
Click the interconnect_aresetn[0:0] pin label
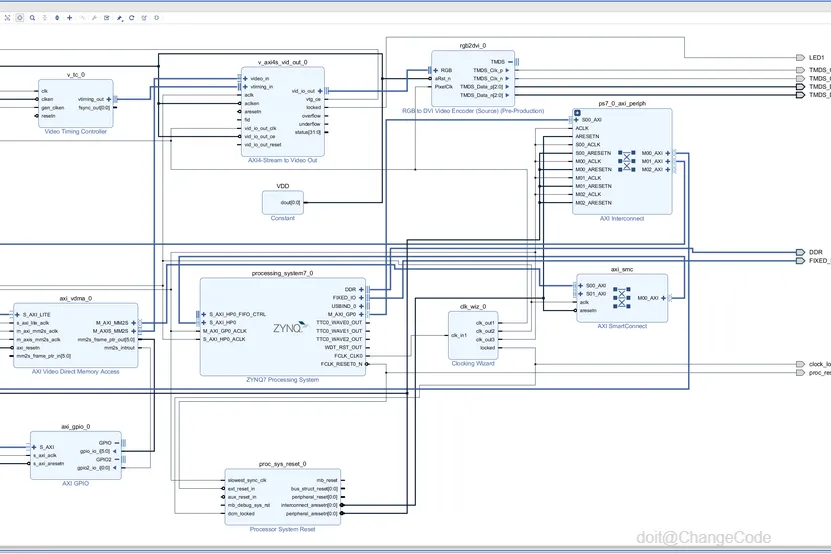309,505
